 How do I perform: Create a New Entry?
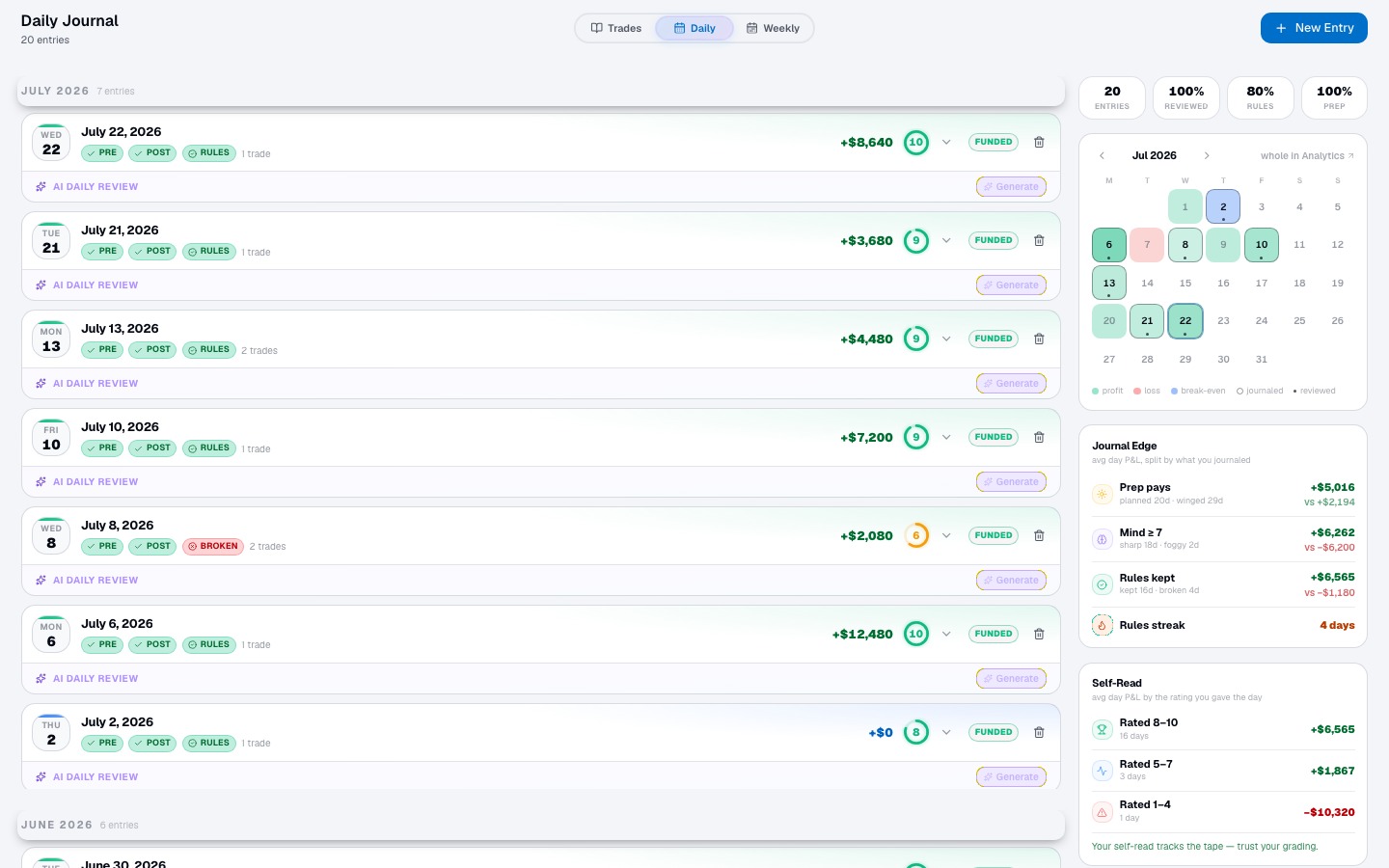[1314, 28]
